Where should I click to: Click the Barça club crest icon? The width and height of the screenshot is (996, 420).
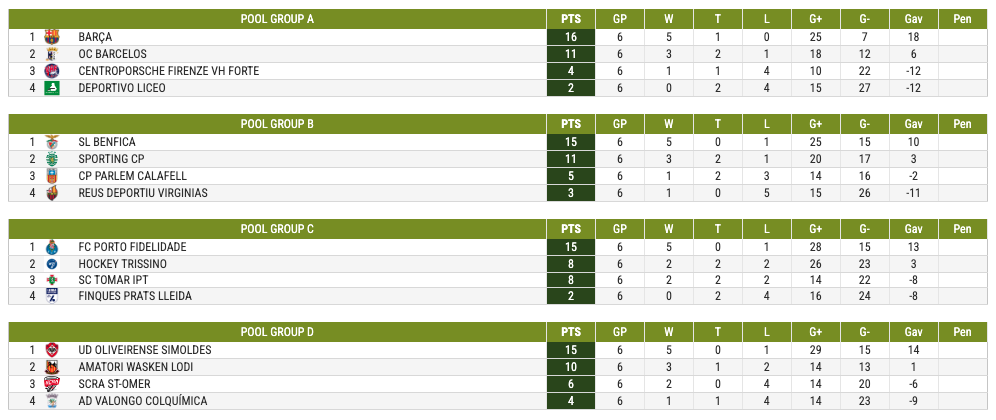coord(51,37)
